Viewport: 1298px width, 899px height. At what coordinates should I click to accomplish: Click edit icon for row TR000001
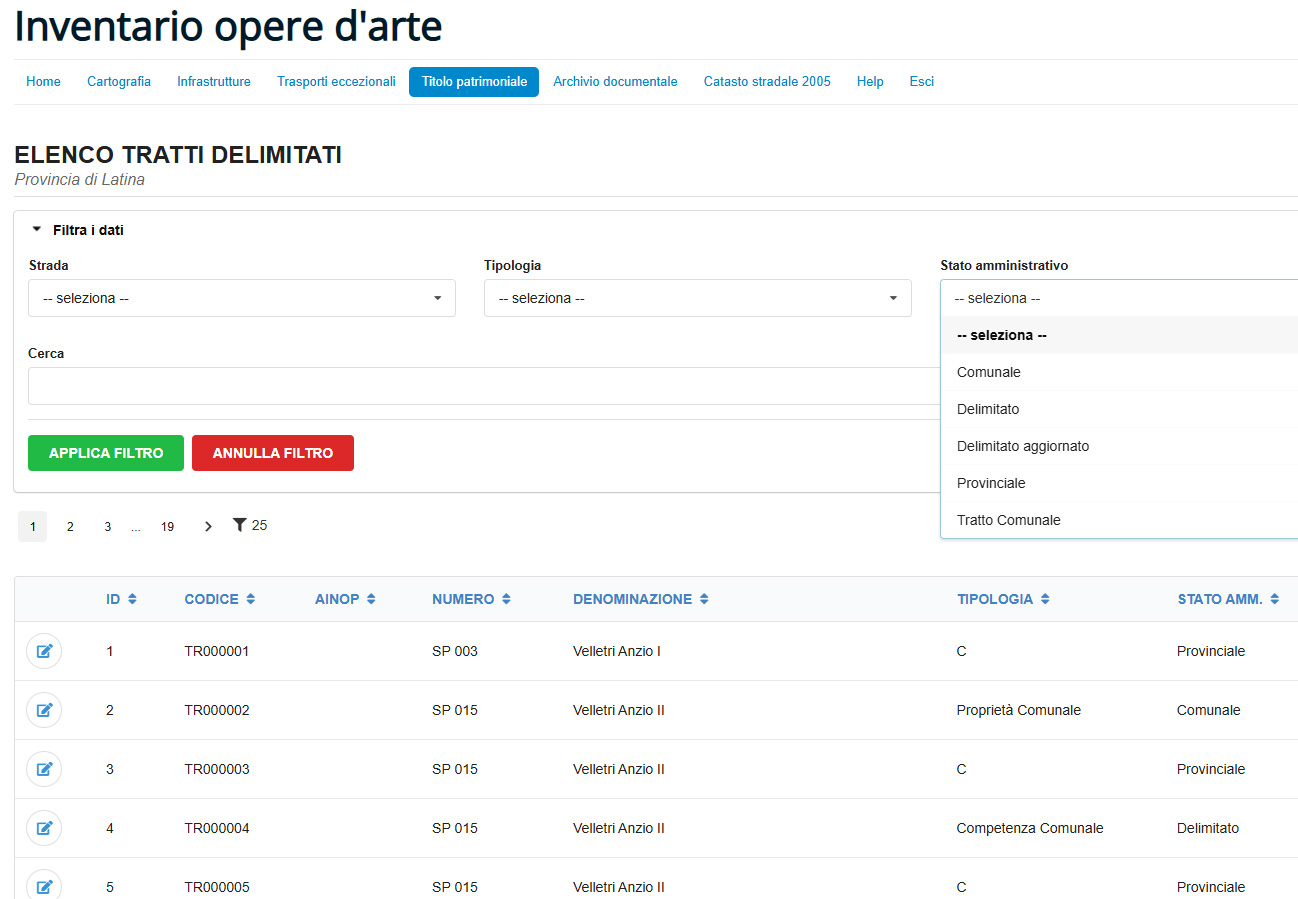44,651
